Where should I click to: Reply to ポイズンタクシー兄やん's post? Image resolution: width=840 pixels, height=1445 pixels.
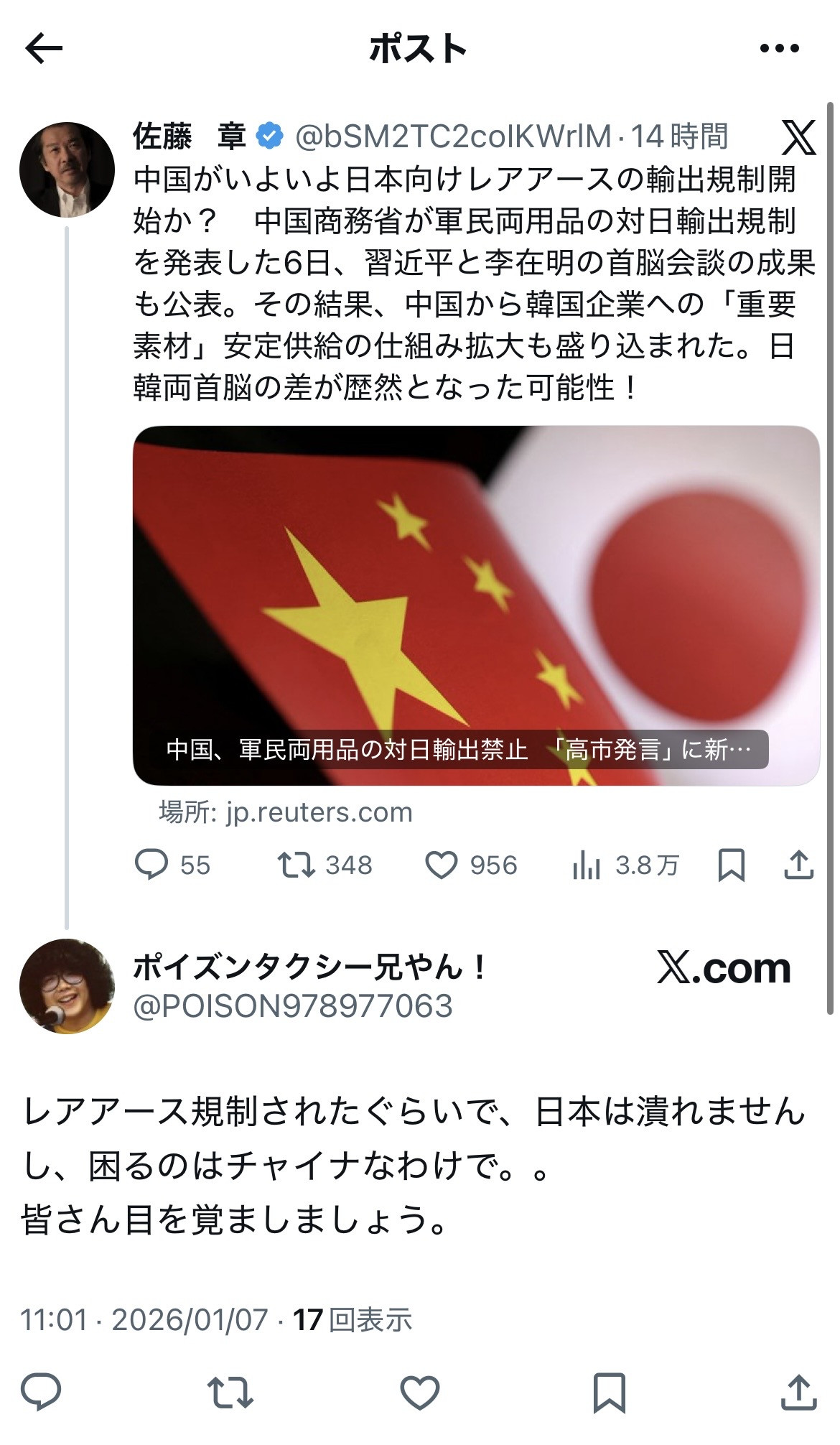point(41,1392)
